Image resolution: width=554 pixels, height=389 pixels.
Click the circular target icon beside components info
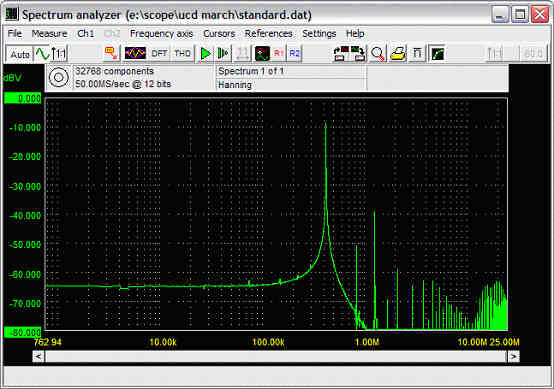59,77
